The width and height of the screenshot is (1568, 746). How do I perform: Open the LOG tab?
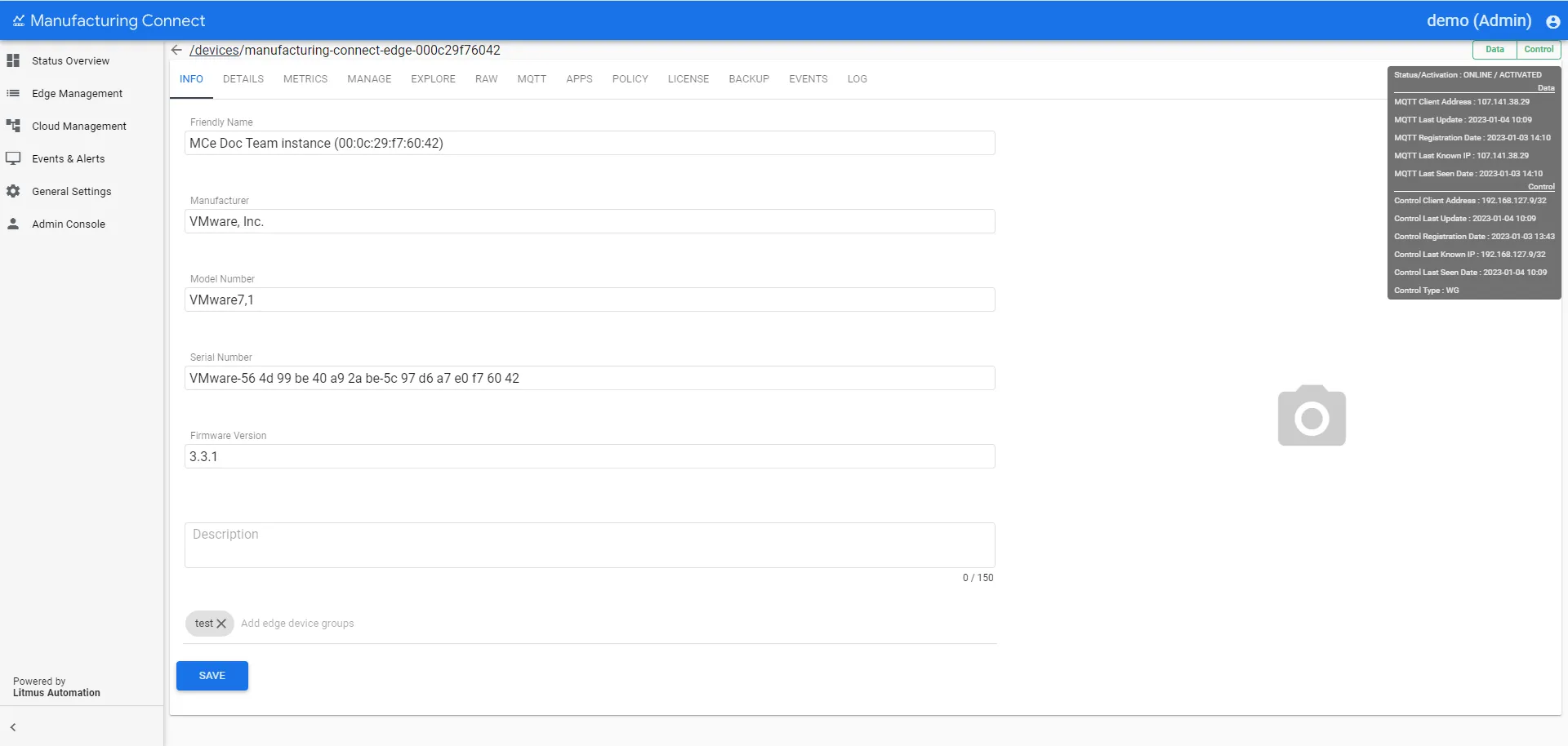[x=857, y=79]
